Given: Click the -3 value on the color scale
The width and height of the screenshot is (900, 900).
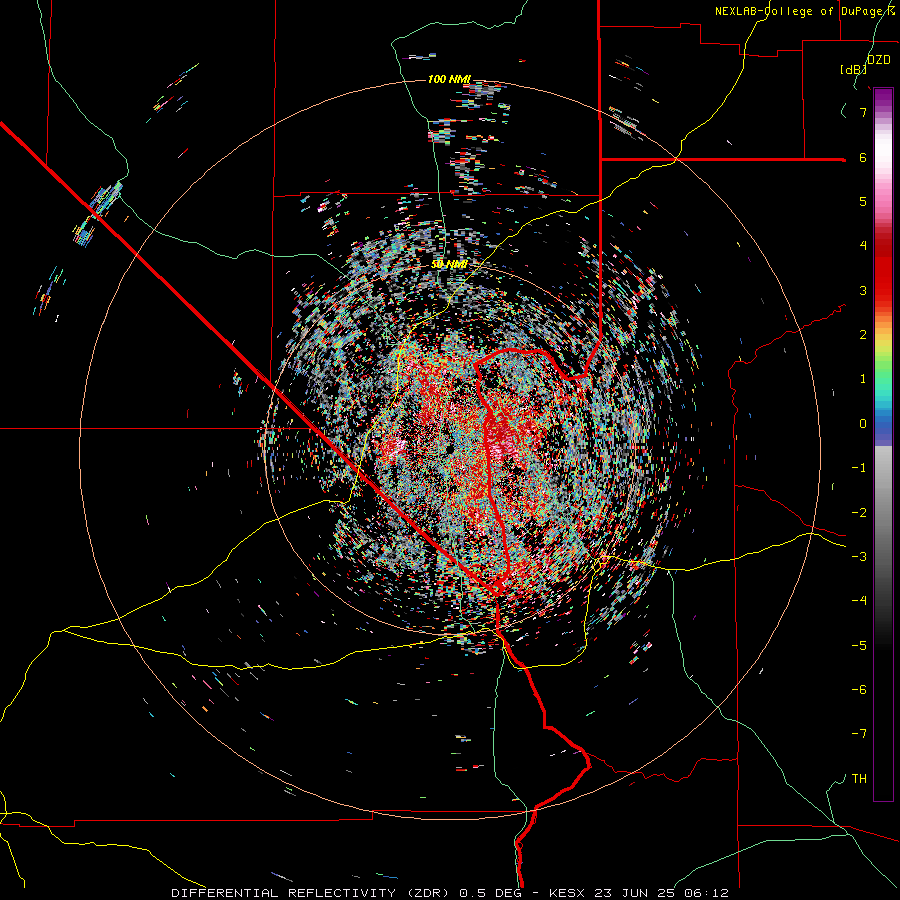Looking at the screenshot, I should click(x=859, y=557).
